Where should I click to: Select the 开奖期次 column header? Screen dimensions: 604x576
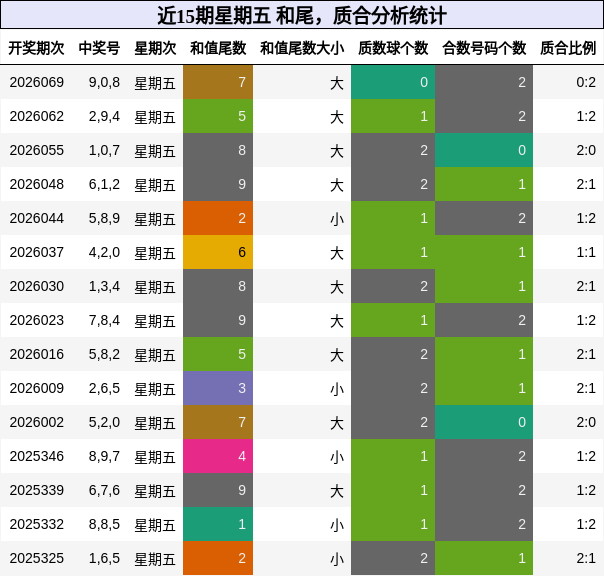pos(36,48)
